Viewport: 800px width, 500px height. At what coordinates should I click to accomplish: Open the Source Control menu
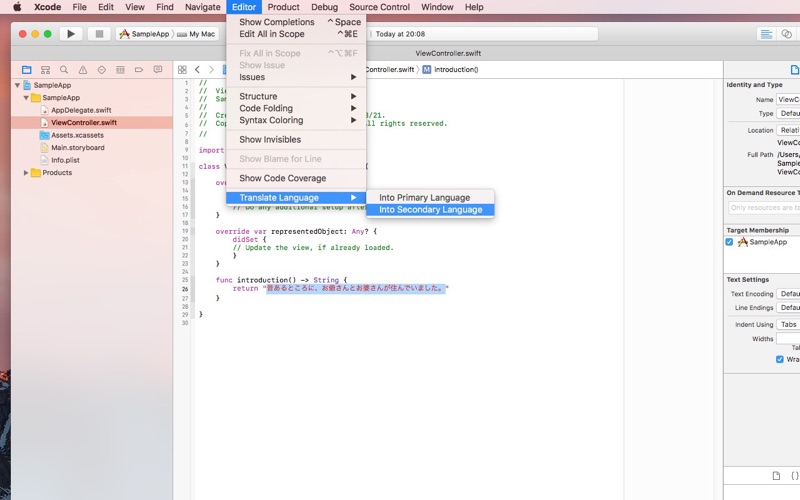379,7
